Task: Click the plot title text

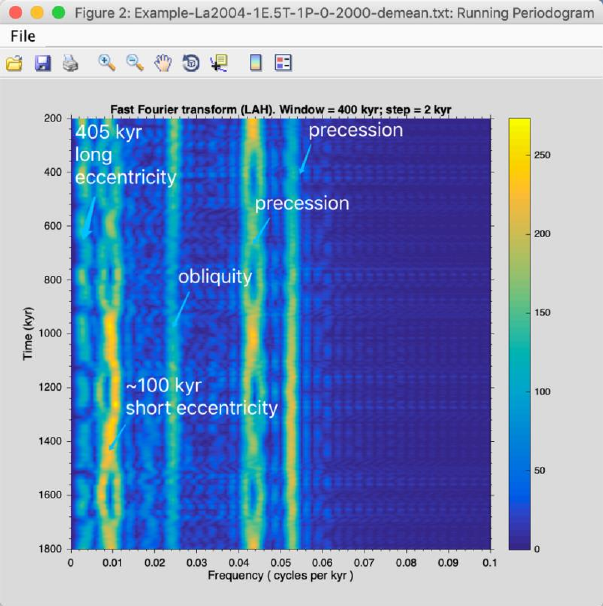Action: pyautogui.click(x=281, y=110)
